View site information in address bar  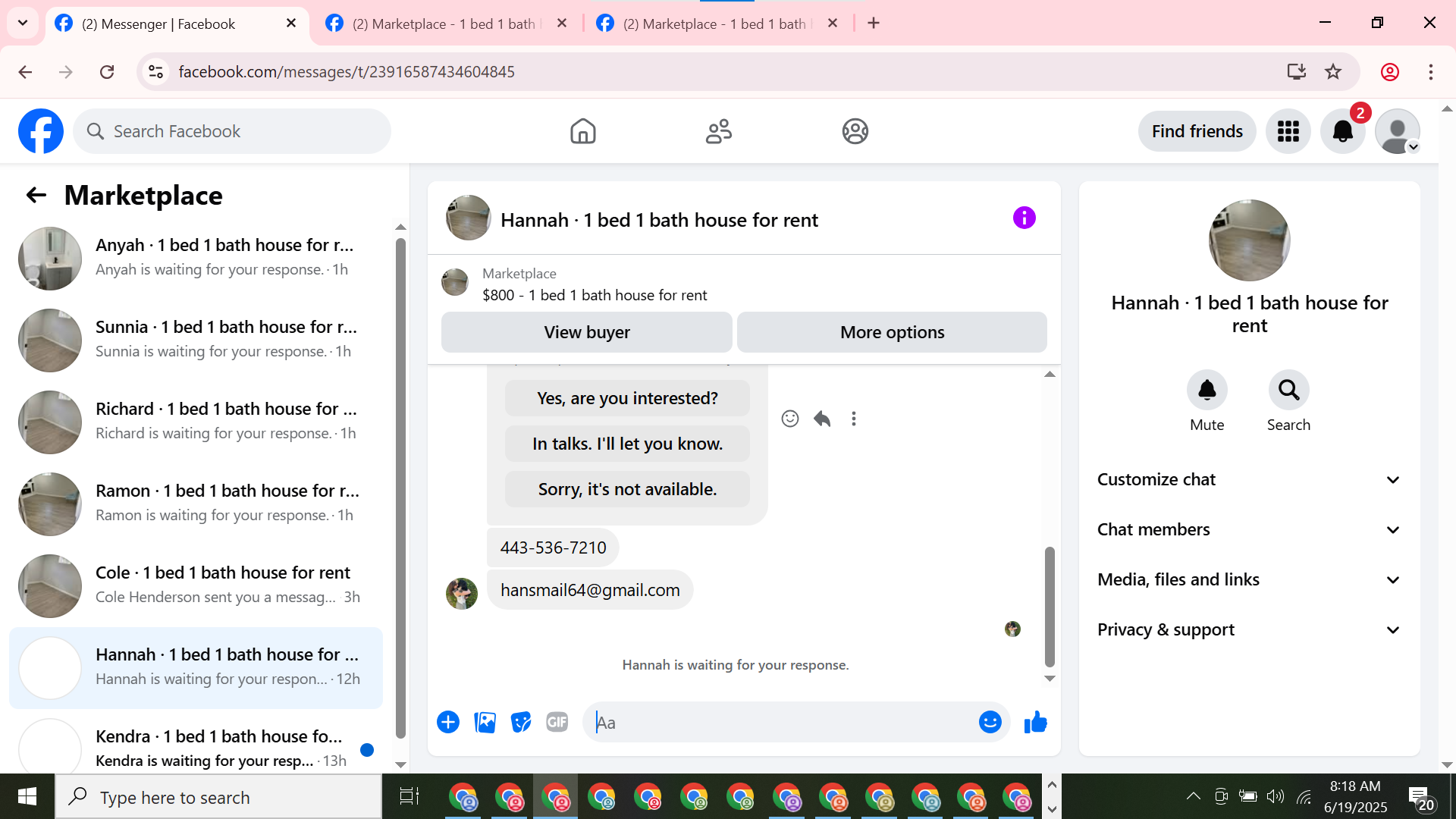[x=155, y=71]
